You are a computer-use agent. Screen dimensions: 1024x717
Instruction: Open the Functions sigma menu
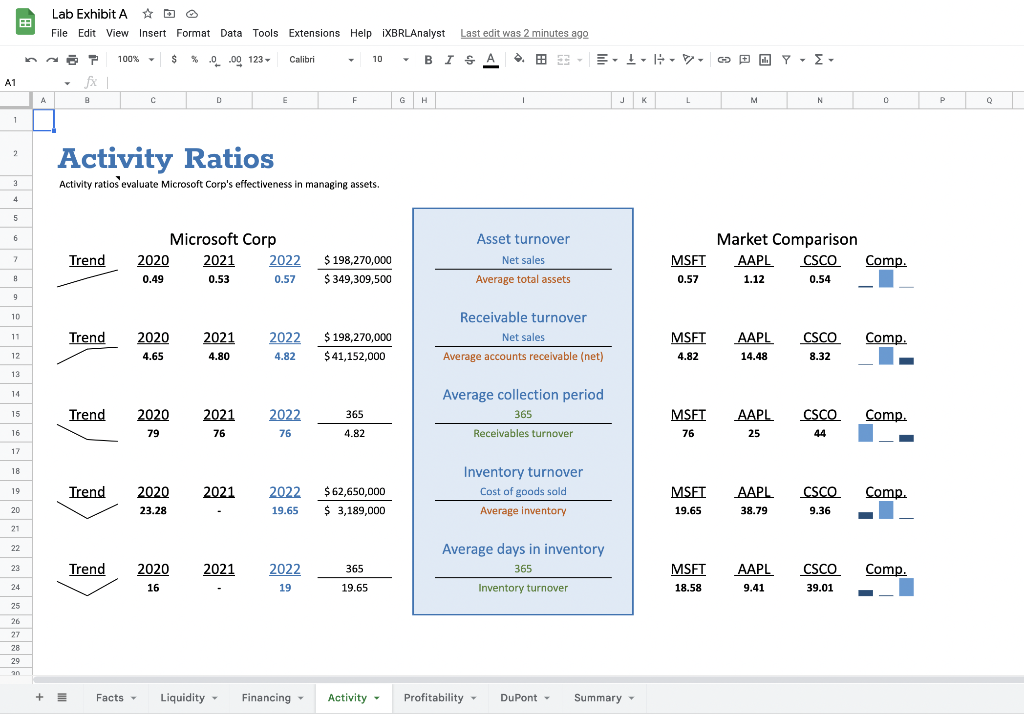[x=824, y=59]
